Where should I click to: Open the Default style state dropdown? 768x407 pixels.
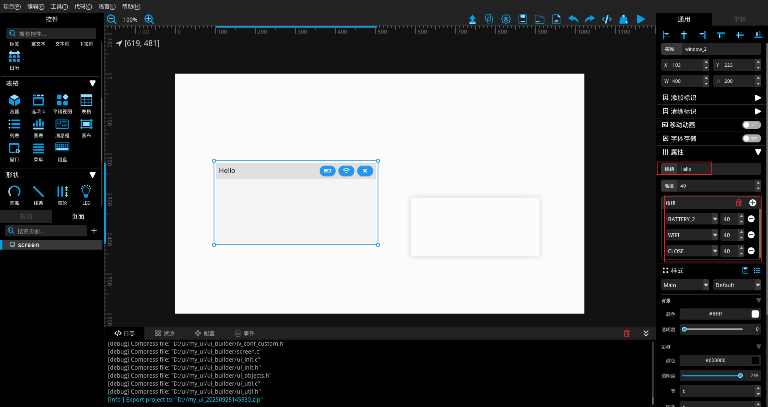pyautogui.click(x=737, y=285)
